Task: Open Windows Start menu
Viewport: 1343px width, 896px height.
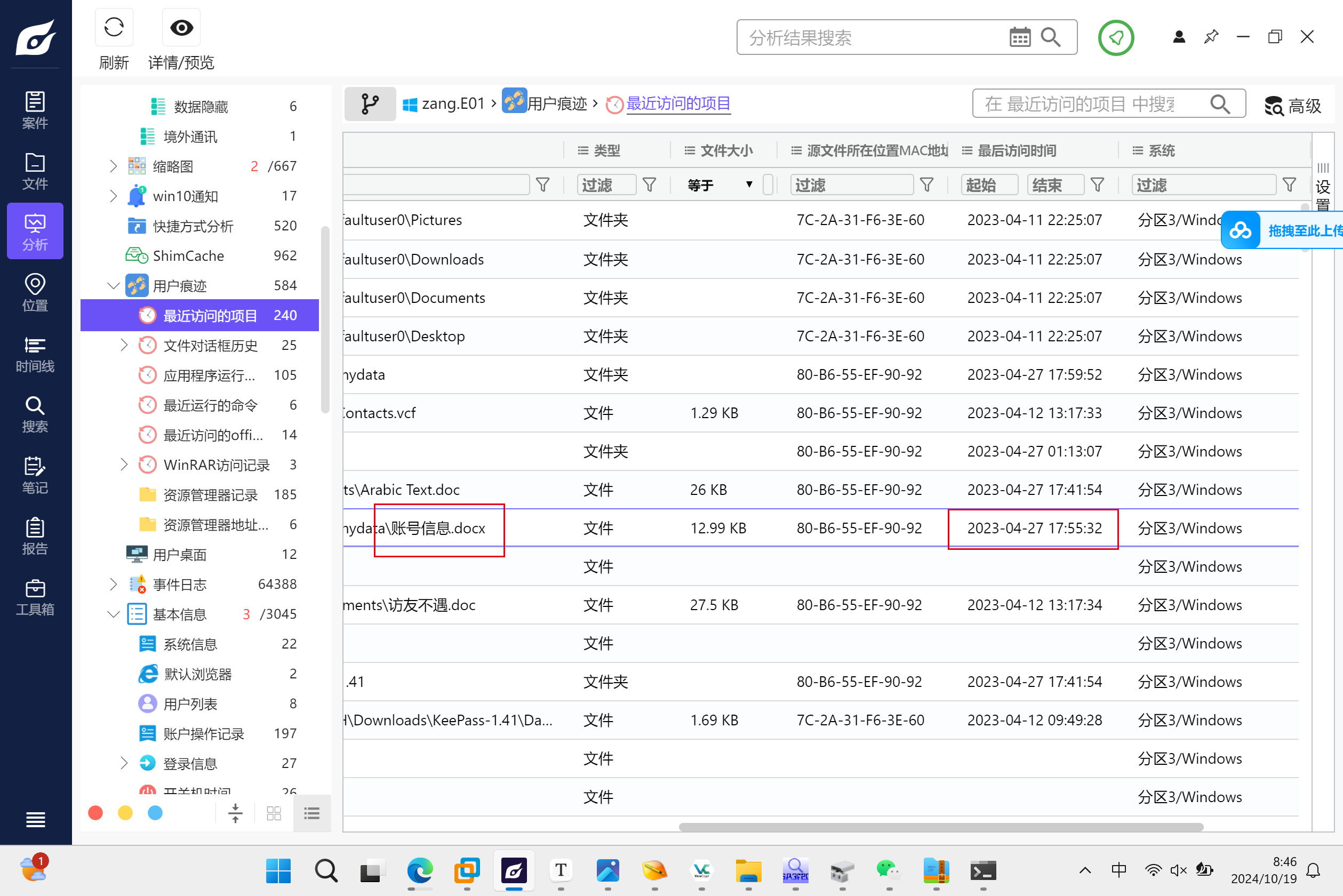Action: [278, 871]
